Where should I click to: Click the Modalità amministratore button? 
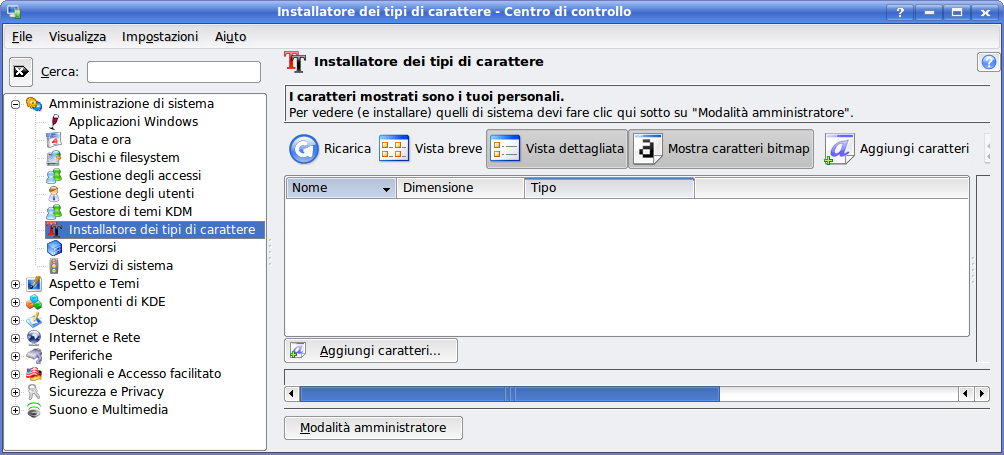tap(373, 428)
